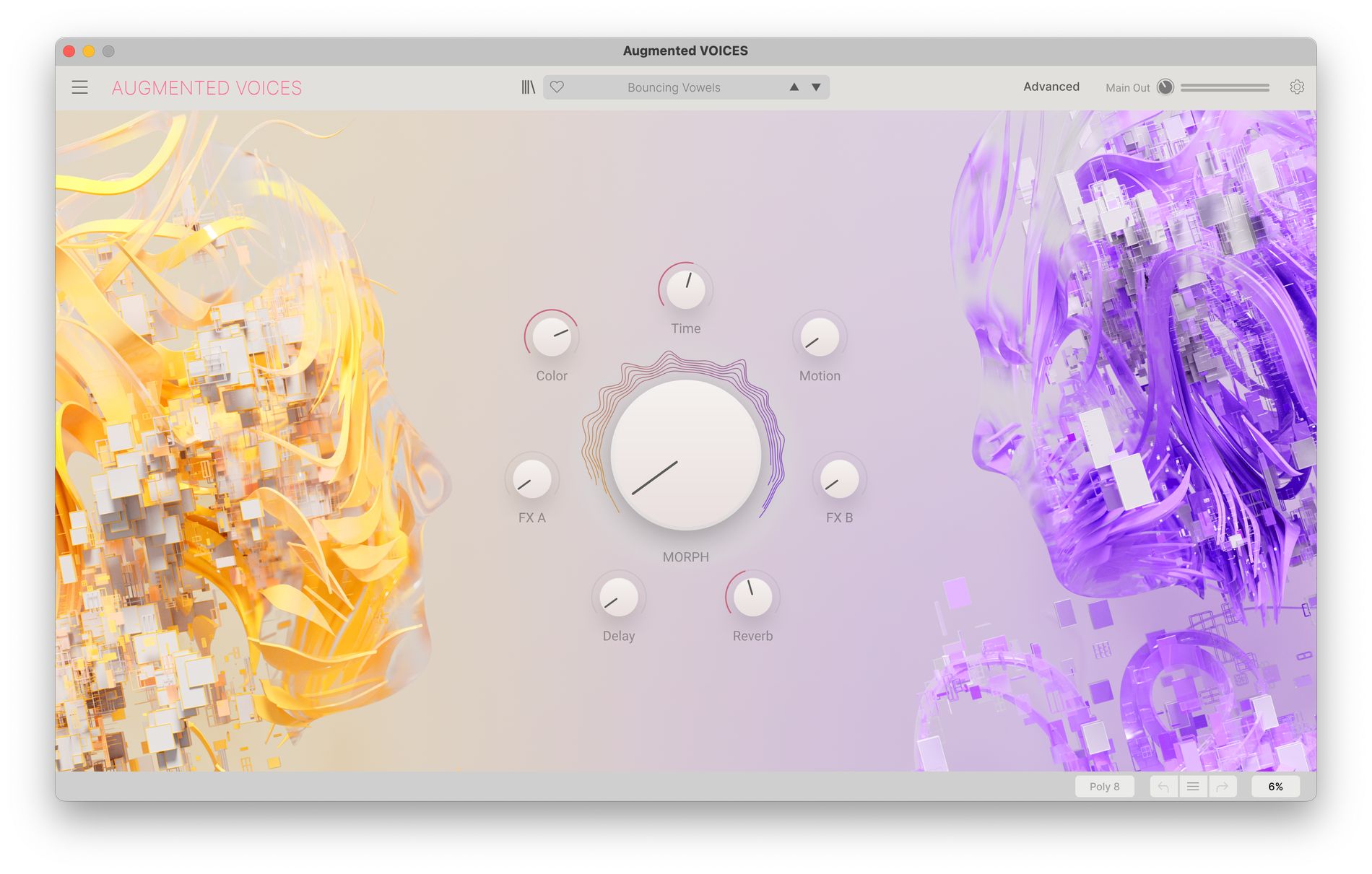Click the redo arrow icon
The image size is (1372, 874).
coord(1223,787)
